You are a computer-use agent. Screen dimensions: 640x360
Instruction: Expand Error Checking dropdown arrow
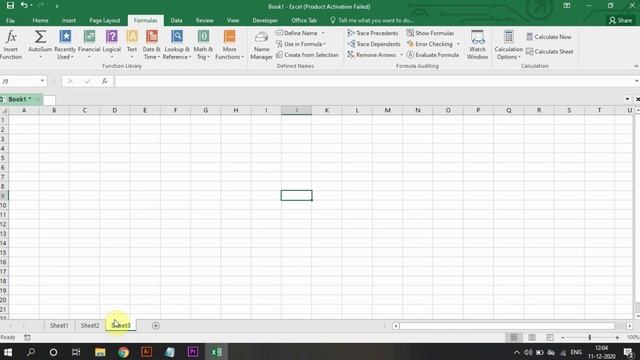coord(458,44)
